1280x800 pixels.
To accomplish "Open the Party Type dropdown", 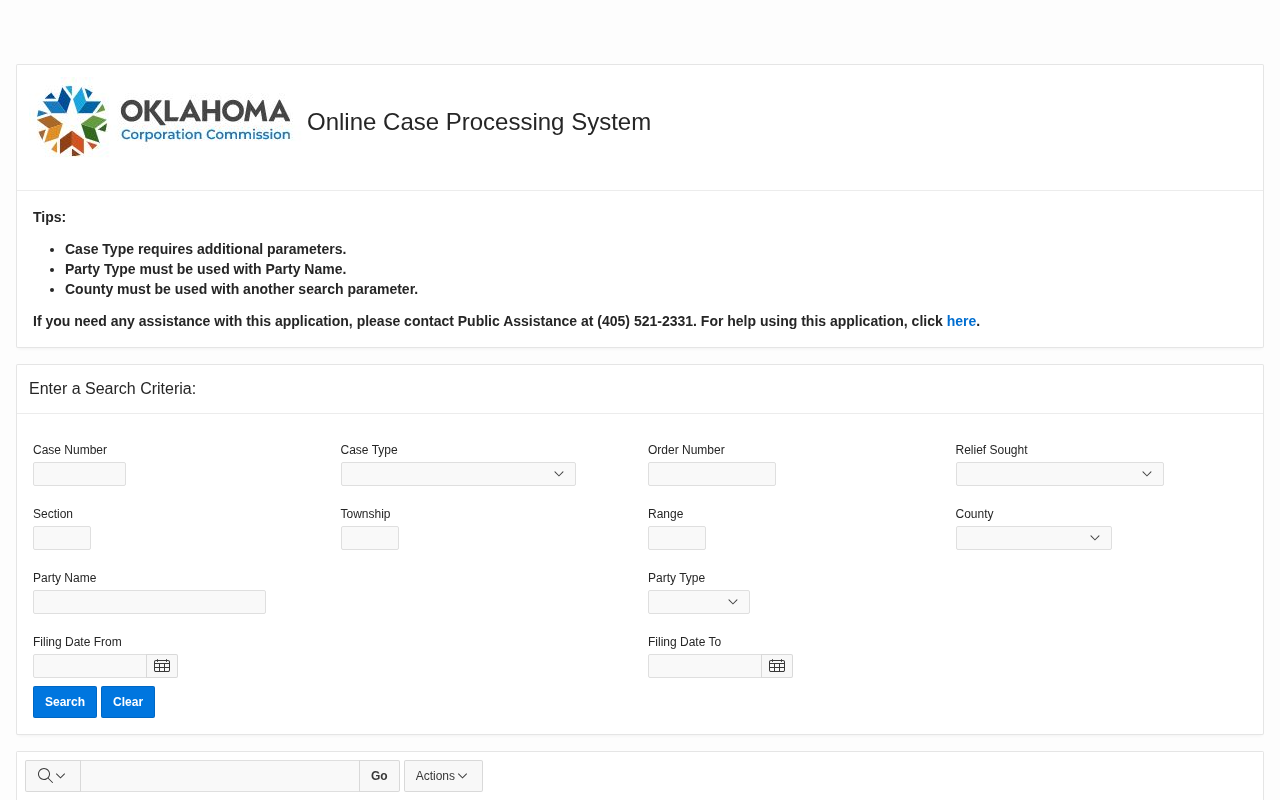I will pos(698,602).
